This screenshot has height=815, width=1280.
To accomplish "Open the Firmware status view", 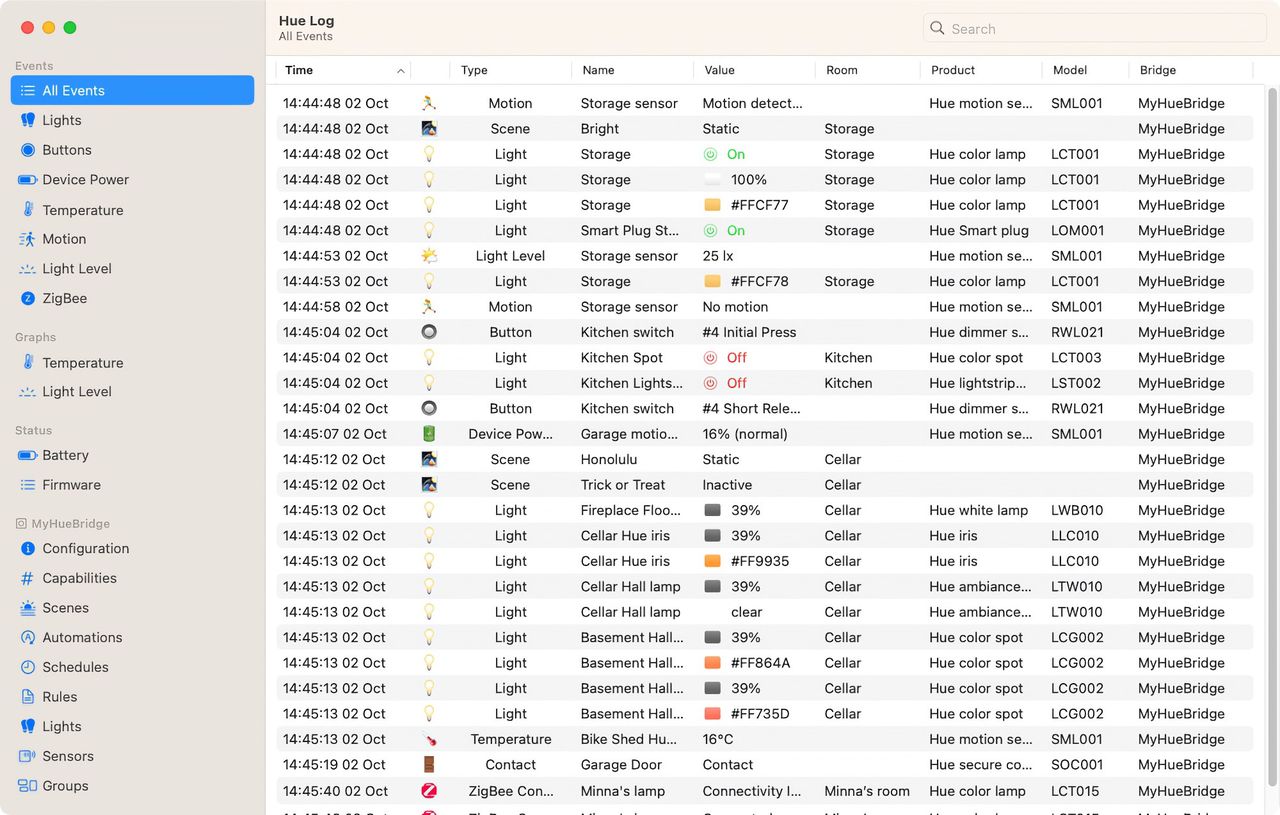I will tap(71, 485).
